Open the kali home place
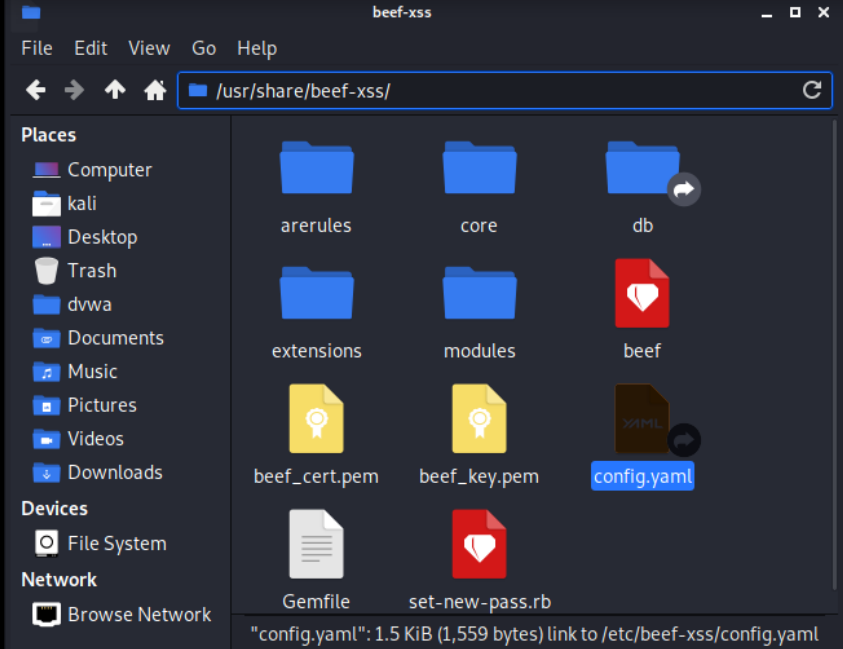The width and height of the screenshot is (843, 649). click(65, 204)
